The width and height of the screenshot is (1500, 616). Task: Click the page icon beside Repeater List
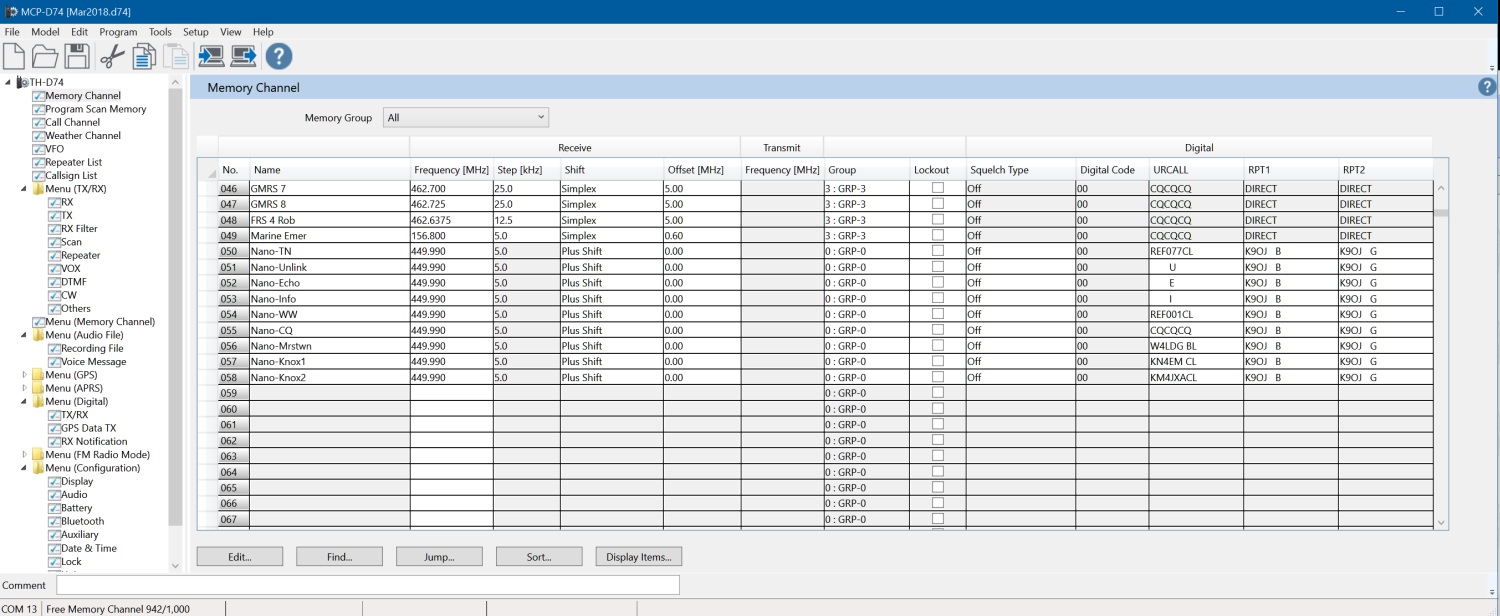[38, 162]
